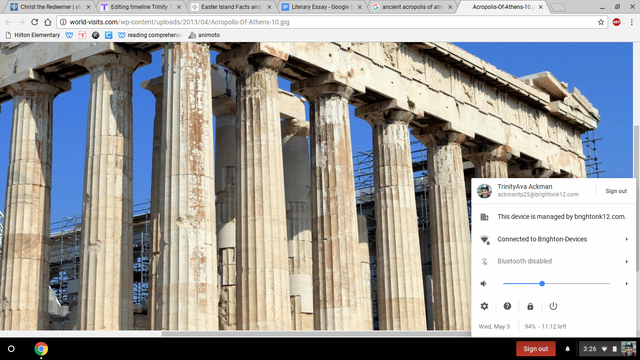The width and height of the screenshot is (640, 360).
Task: View site information icon in address bar
Action: [63, 22]
